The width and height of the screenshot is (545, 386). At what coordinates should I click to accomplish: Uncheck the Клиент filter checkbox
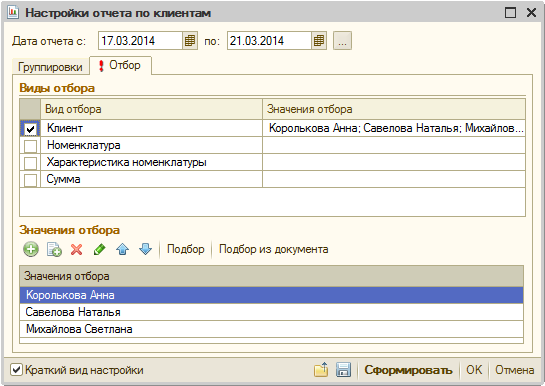[30, 129]
